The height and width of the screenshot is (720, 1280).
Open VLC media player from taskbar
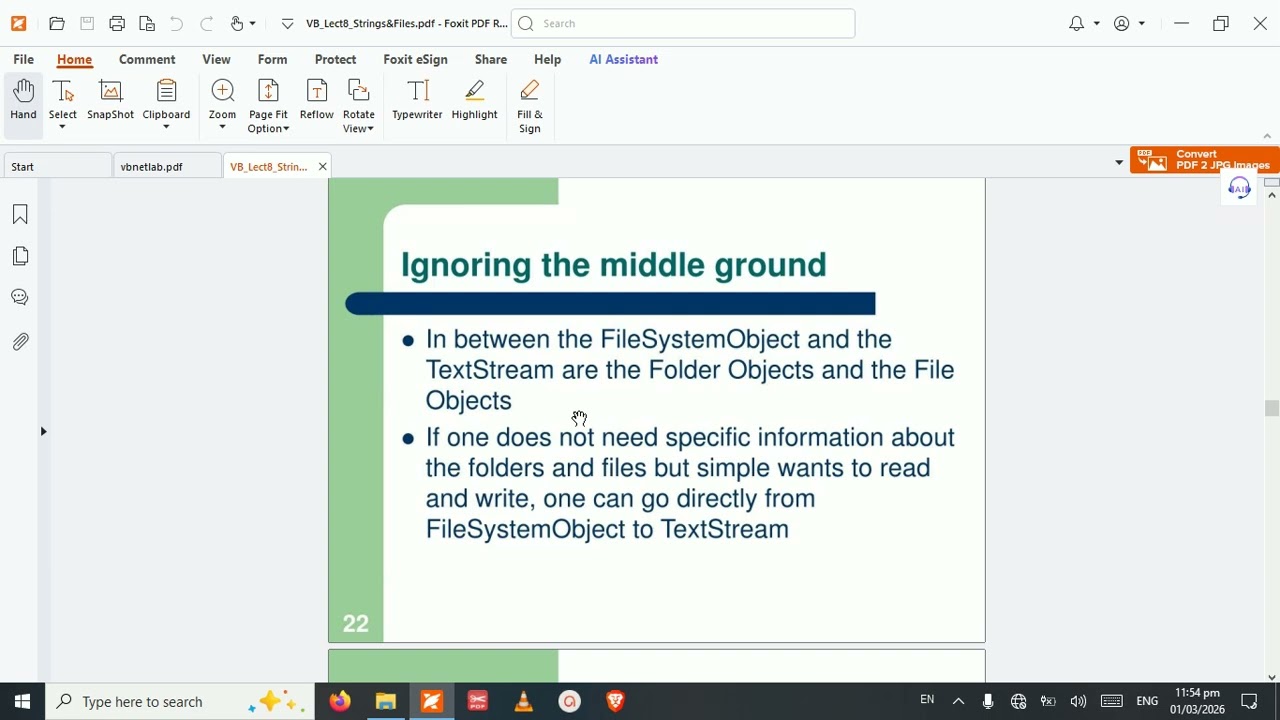coord(523,702)
